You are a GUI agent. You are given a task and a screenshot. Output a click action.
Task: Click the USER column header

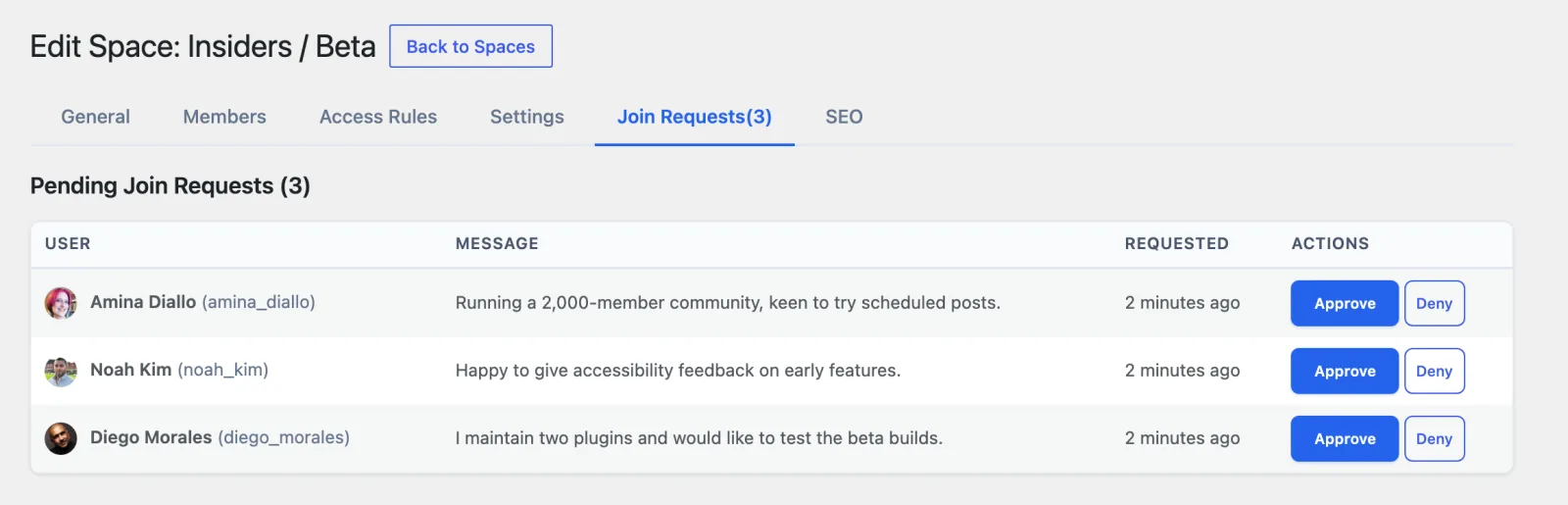coord(68,243)
